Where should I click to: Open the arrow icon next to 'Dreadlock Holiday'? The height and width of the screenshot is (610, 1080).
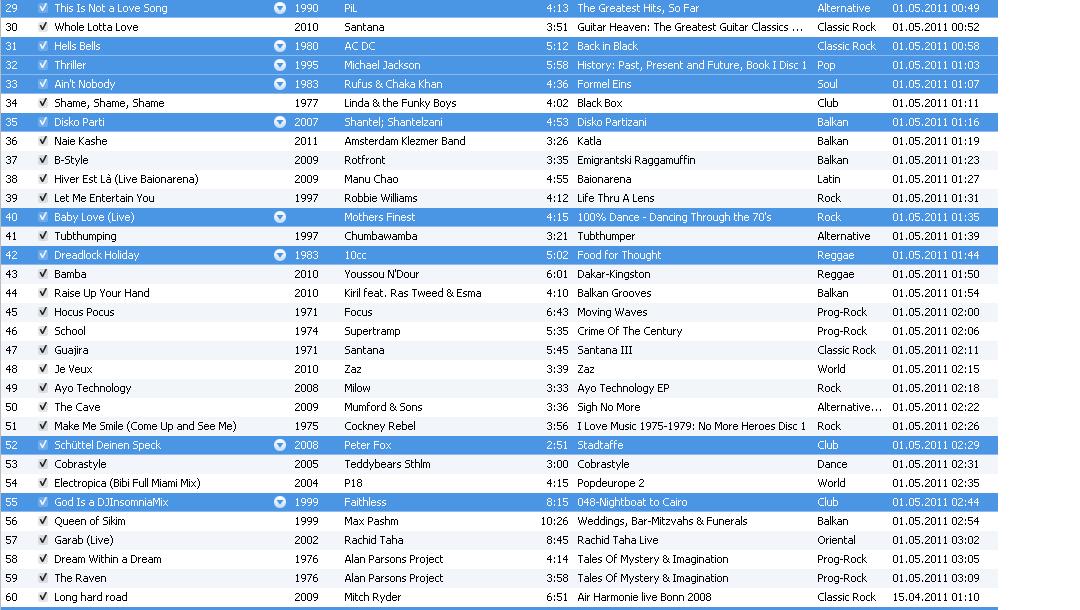280,255
